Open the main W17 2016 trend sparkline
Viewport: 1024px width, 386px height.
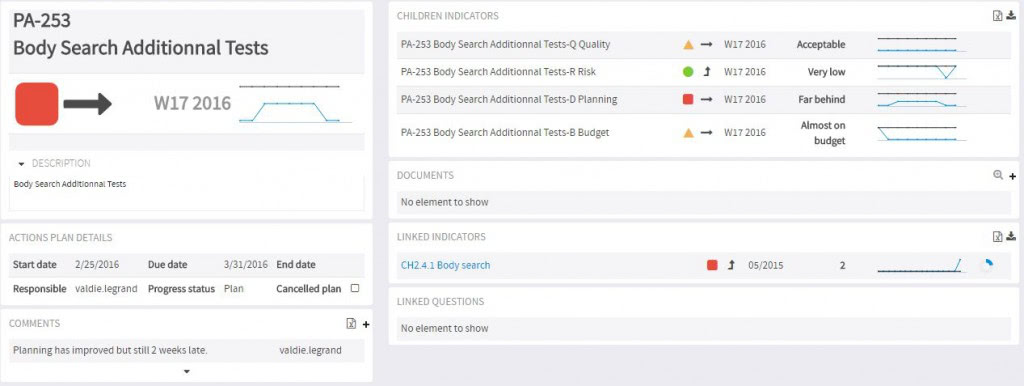(295, 104)
